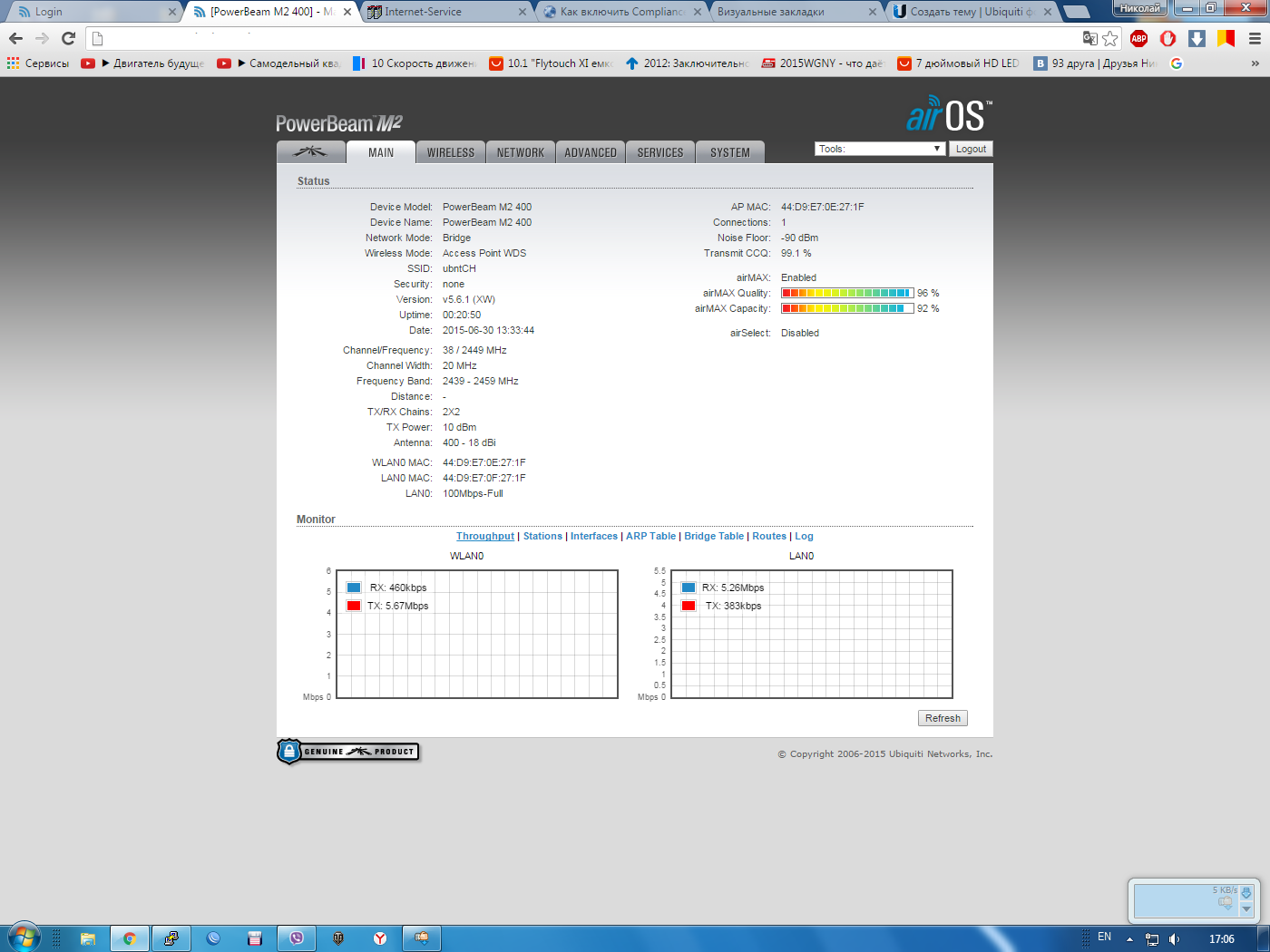The height and width of the screenshot is (952, 1270).
Task: Click the WLAN0 throughput graph
Action: [x=477, y=635]
